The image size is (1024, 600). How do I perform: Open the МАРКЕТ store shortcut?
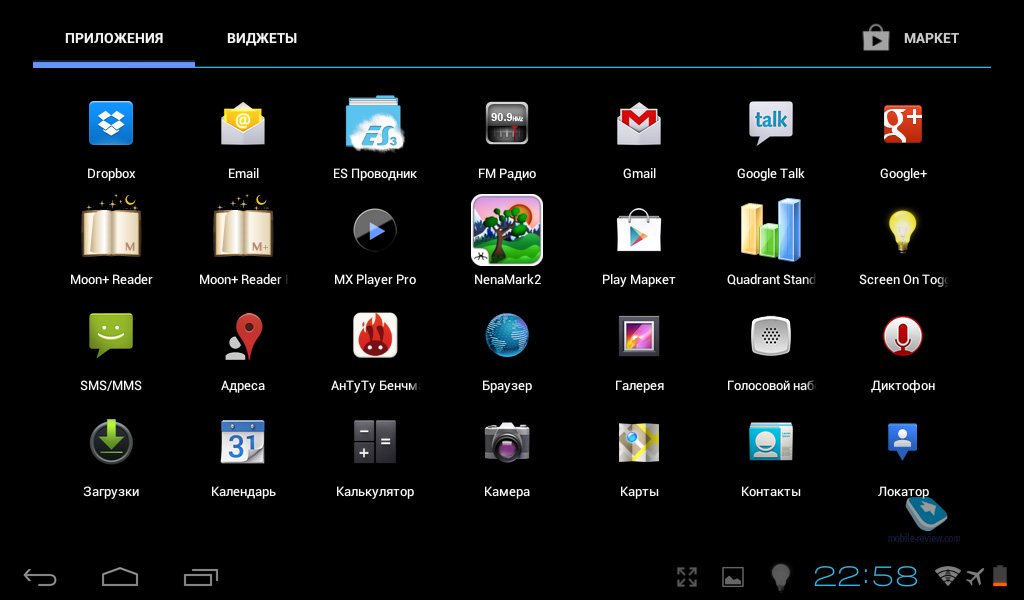click(x=910, y=38)
